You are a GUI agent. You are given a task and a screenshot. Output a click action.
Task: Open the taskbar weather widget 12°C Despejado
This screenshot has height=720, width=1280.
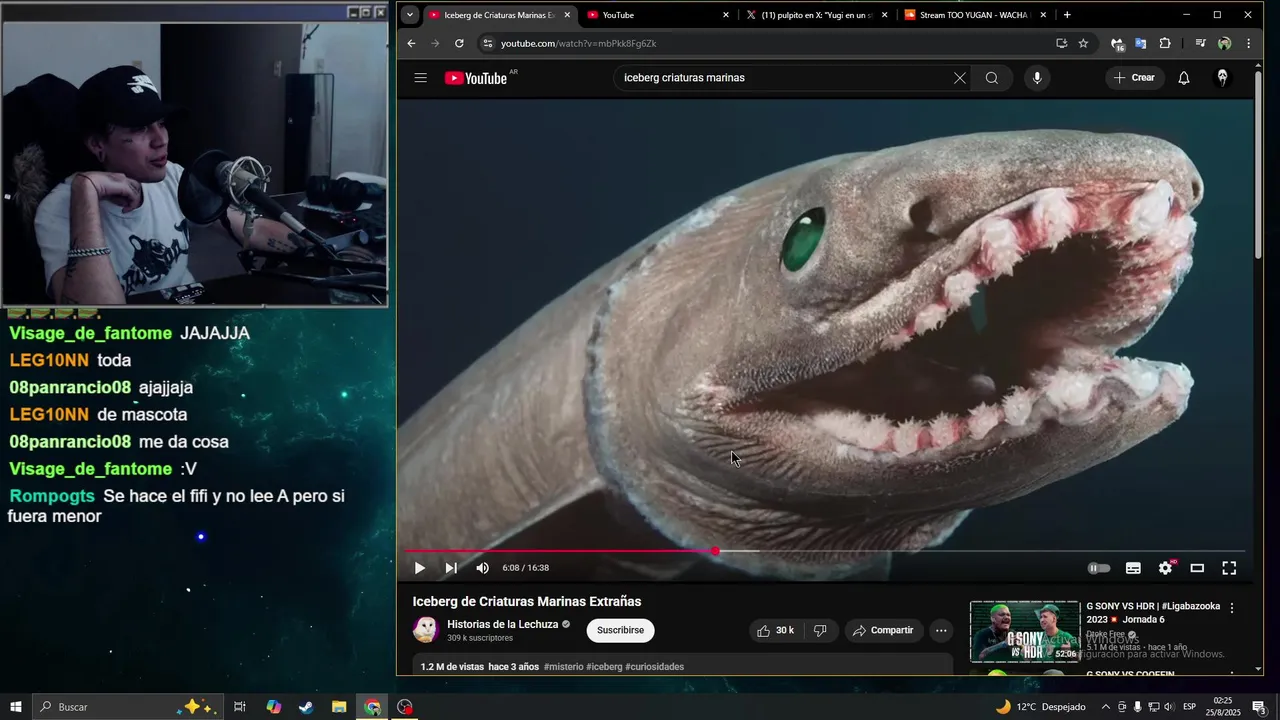[x=1040, y=707]
